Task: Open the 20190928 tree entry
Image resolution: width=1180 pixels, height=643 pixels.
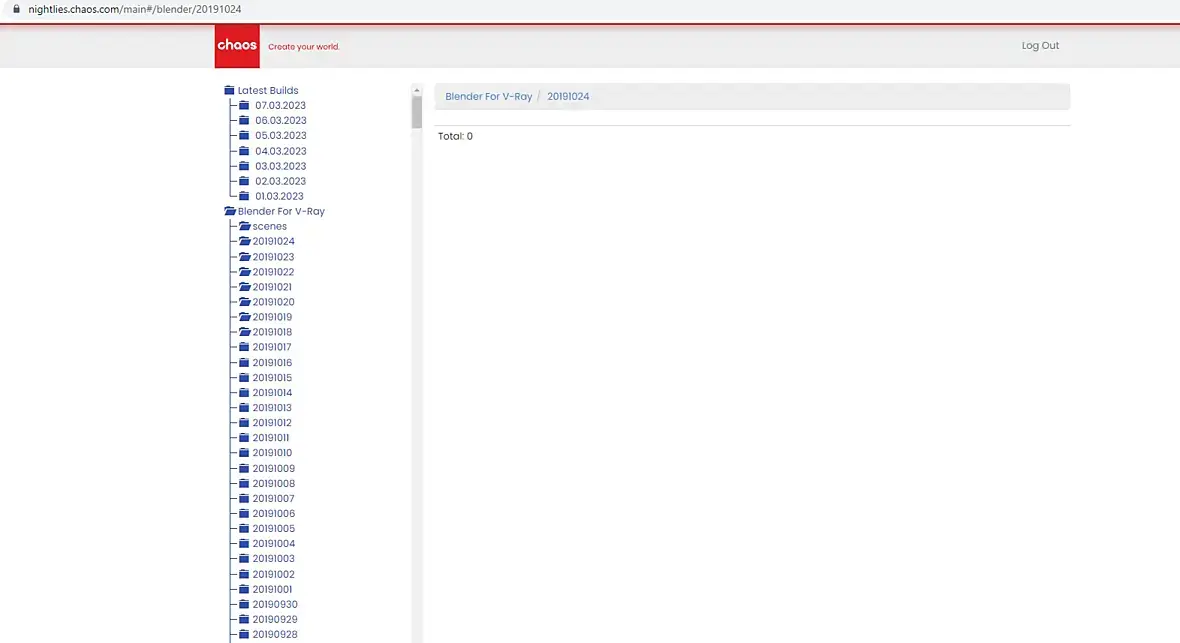Action: (x=275, y=635)
